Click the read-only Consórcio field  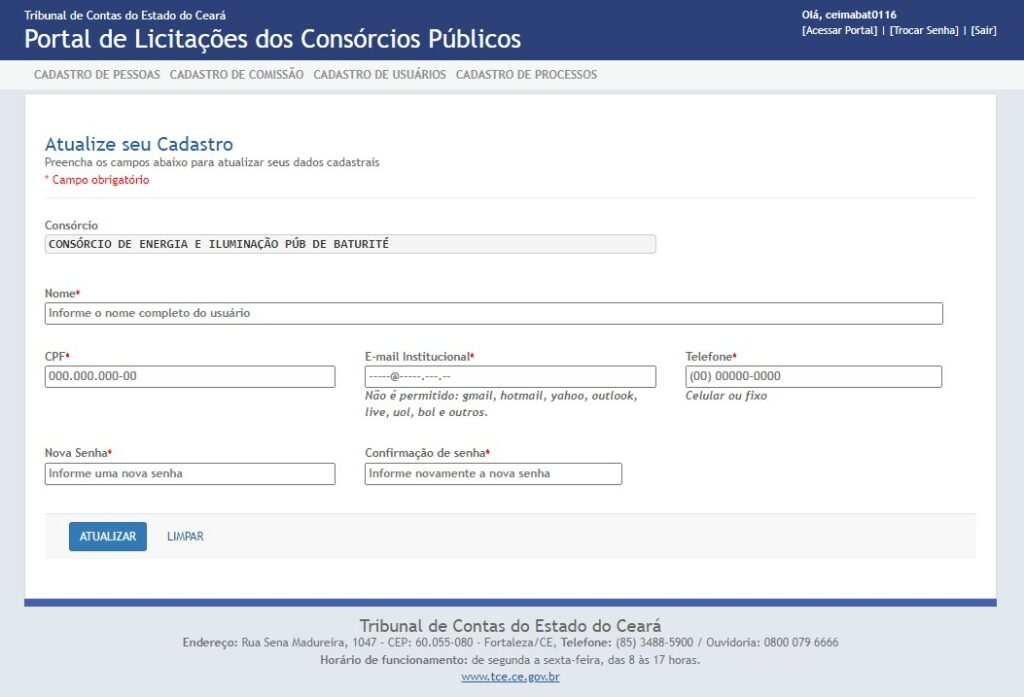[x=350, y=244]
